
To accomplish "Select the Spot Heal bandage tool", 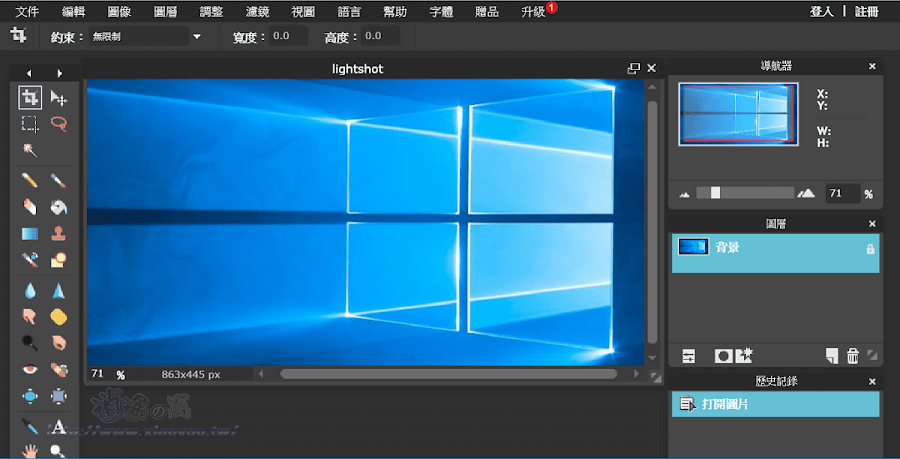I will pos(59,369).
